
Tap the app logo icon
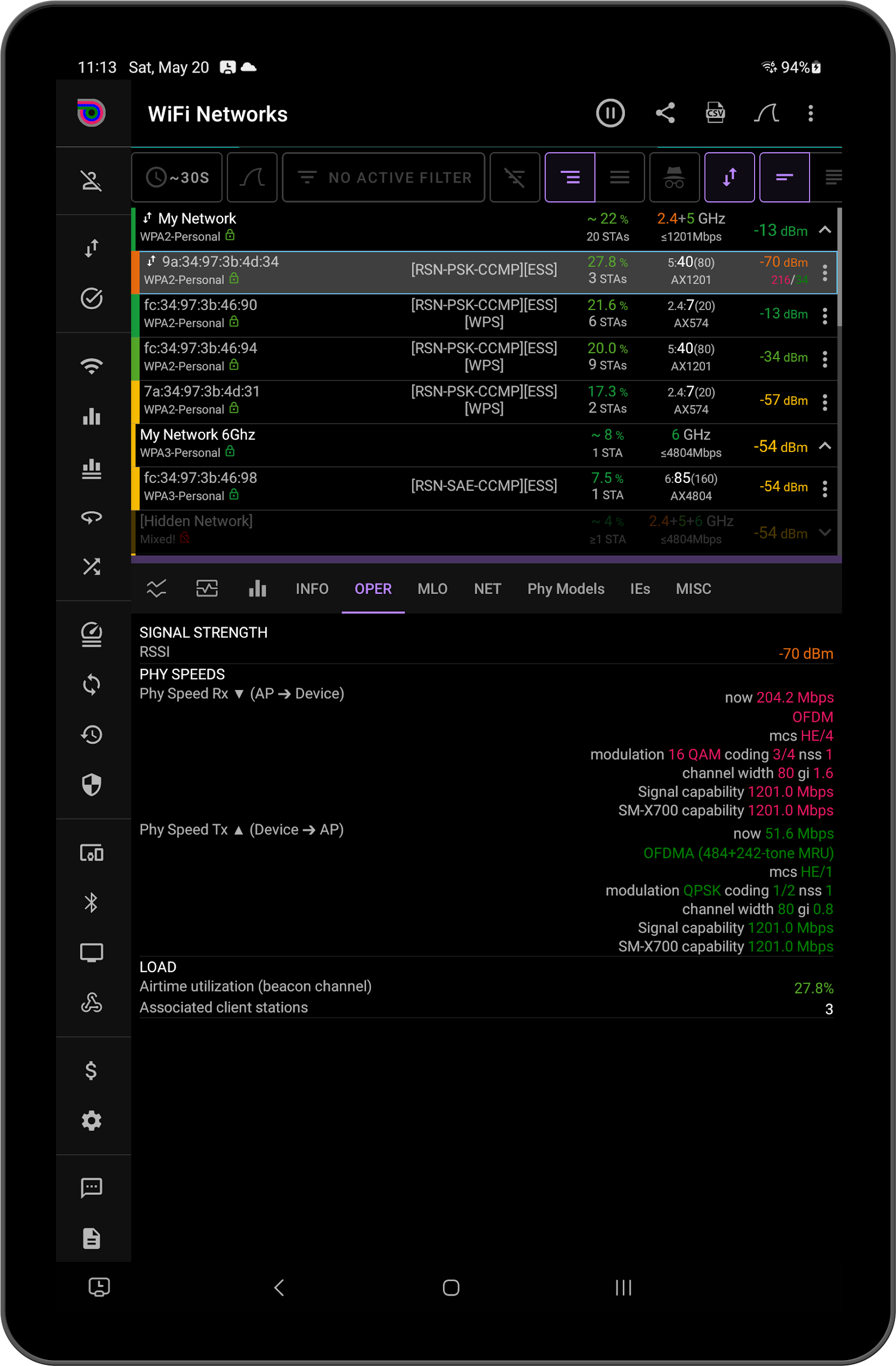(x=91, y=113)
